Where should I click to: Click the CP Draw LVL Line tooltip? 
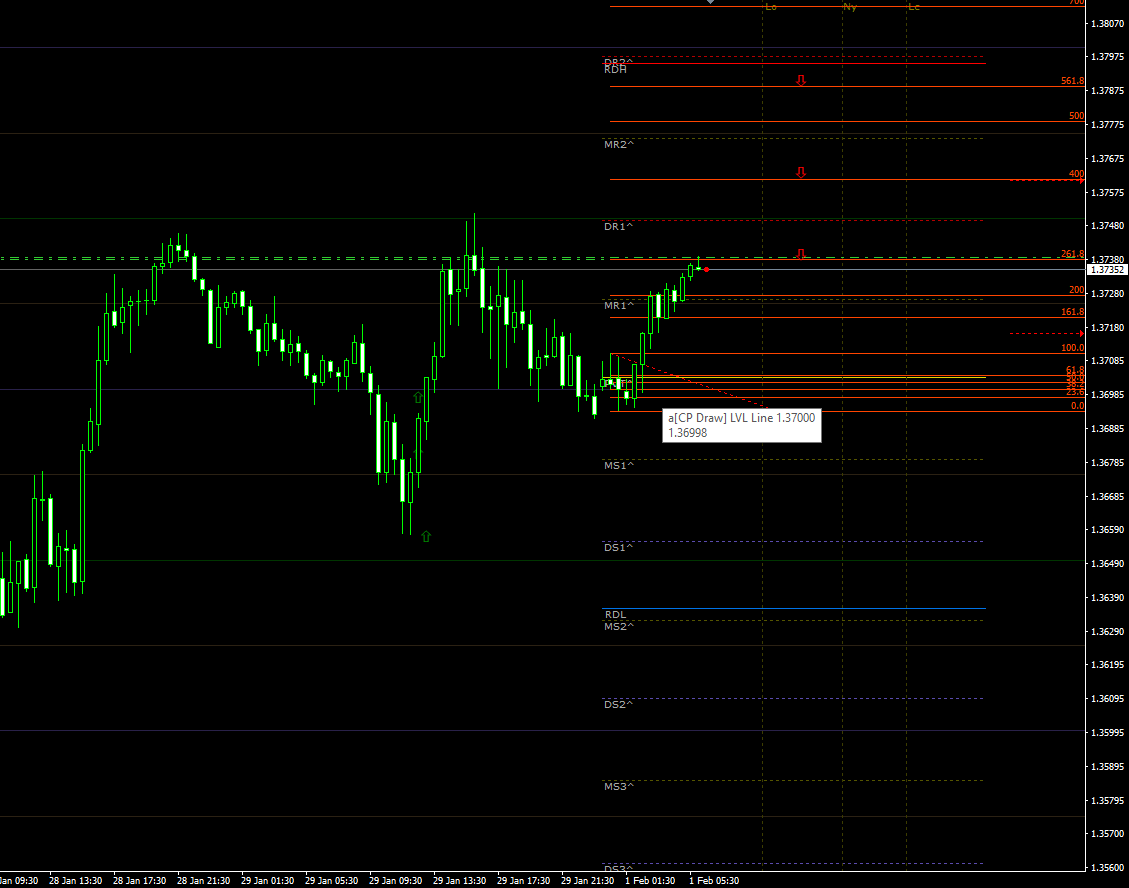tap(741, 425)
